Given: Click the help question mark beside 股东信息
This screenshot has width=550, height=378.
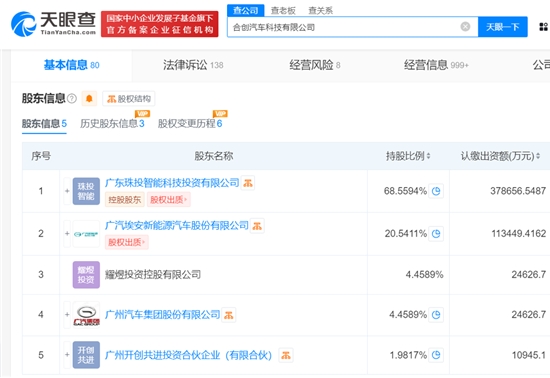Looking at the screenshot, I should pos(72,99).
